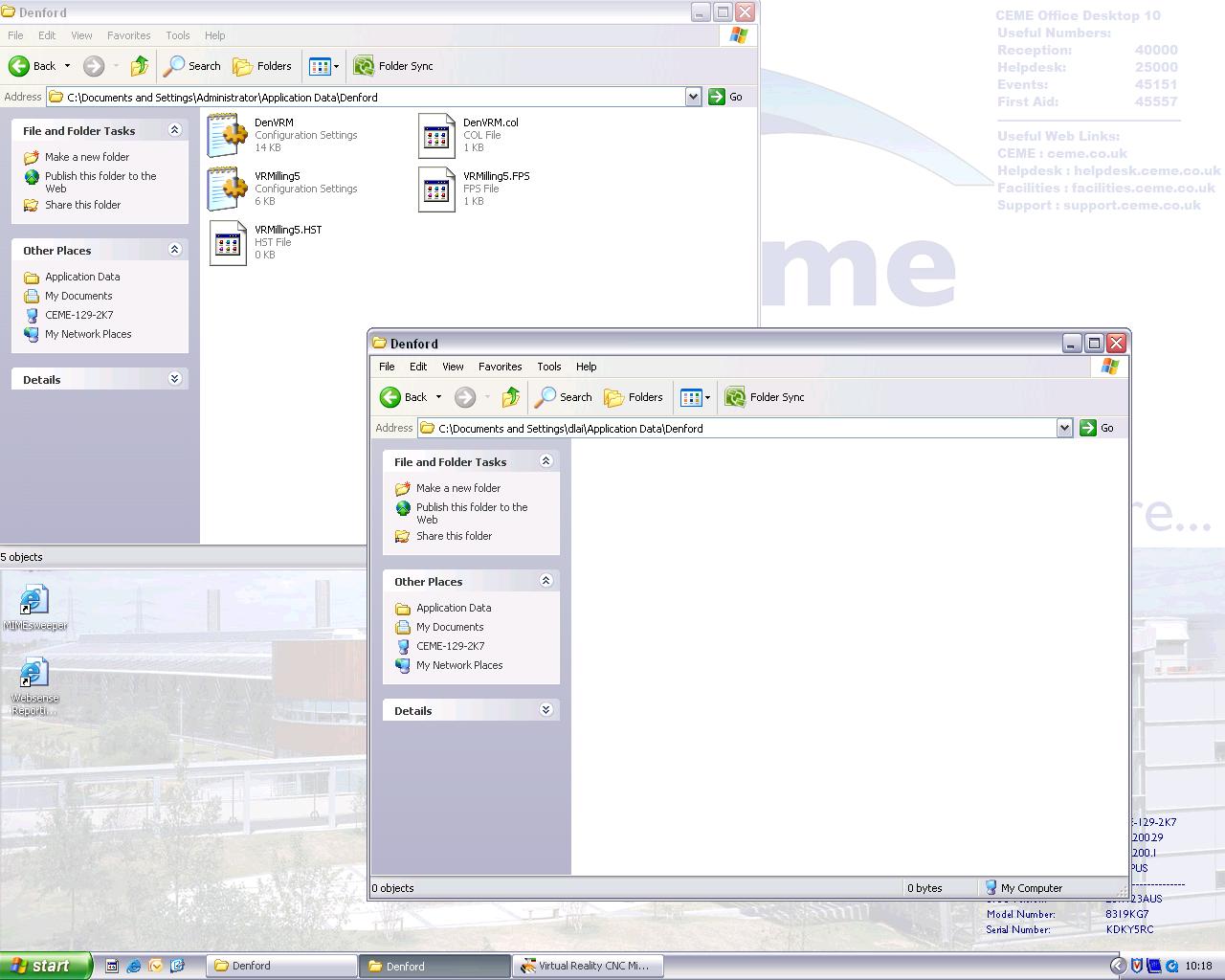This screenshot has width=1225, height=980.
Task: Collapse File and Folder Tasks in Administrator window
Action: point(175,130)
